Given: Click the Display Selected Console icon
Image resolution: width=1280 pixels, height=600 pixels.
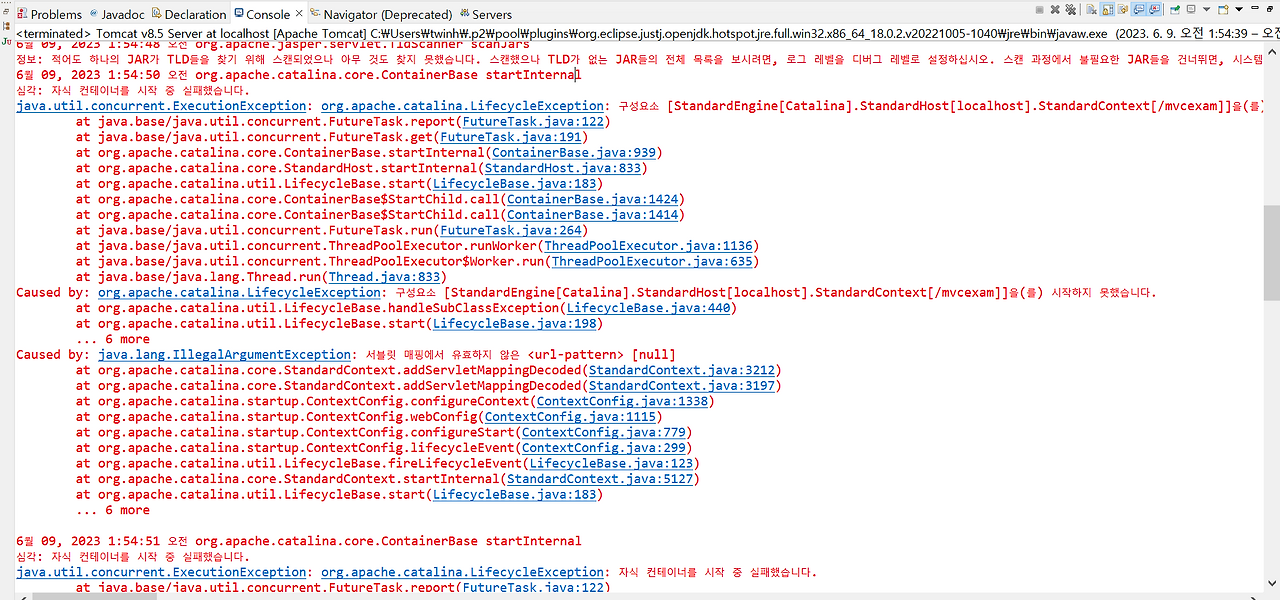Looking at the screenshot, I should [1191, 8].
